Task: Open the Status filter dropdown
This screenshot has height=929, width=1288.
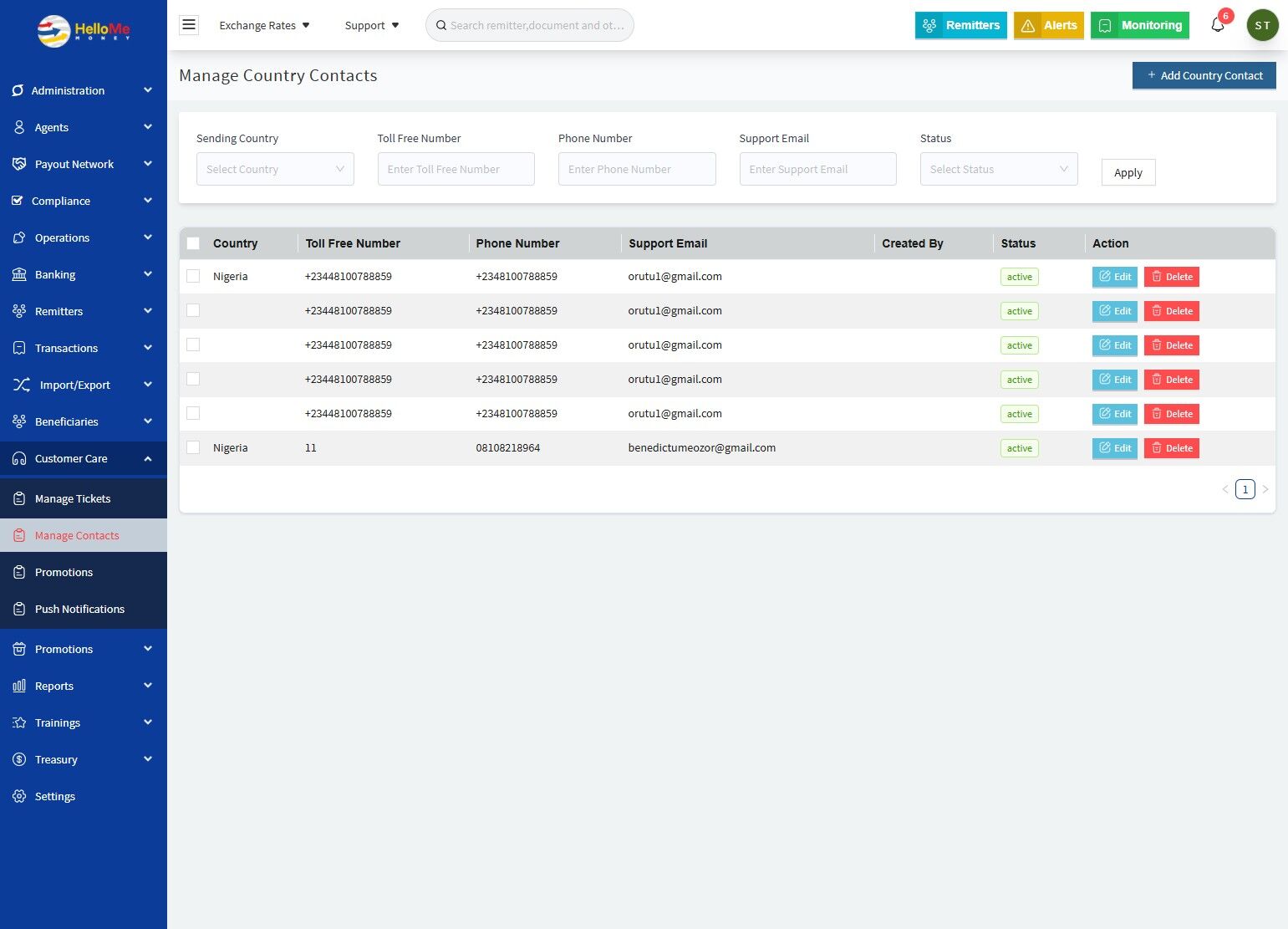Action: click(x=998, y=169)
